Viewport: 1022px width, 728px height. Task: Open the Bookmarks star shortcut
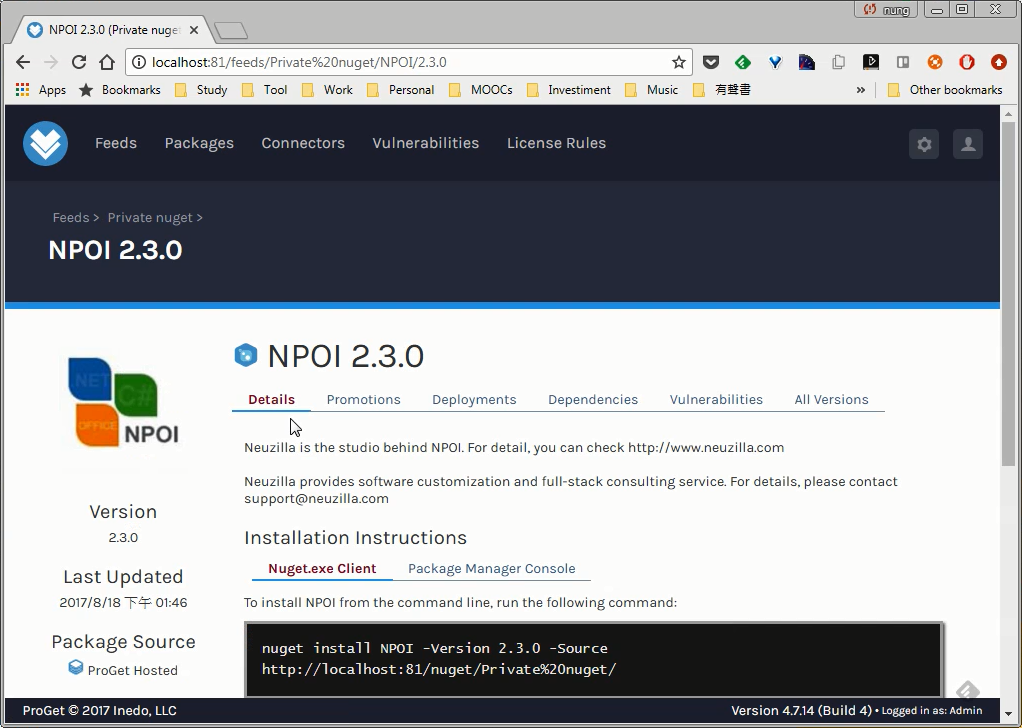coord(119,89)
